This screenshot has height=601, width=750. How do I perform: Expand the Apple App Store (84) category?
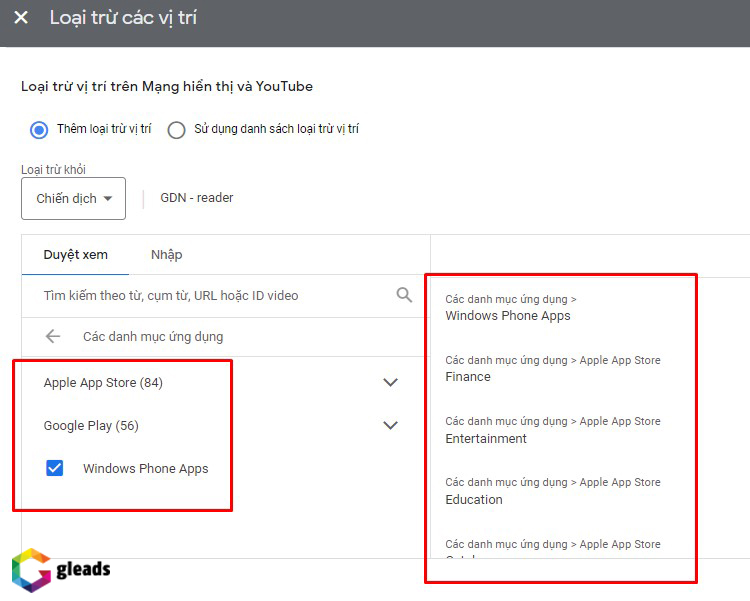390,382
